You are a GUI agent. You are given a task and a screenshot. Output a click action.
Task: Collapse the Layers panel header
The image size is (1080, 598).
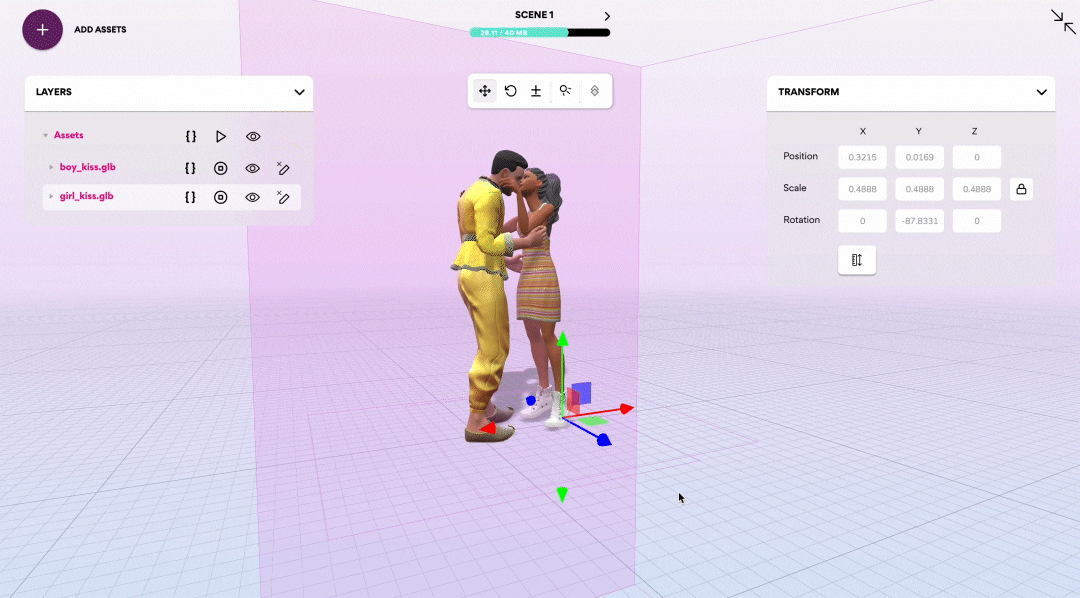299,92
